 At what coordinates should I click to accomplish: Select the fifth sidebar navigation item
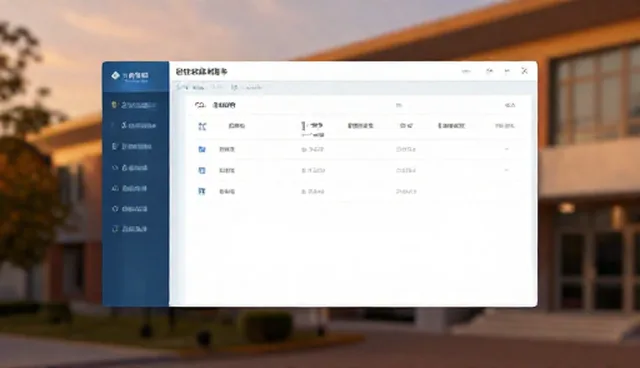click(x=129, y=188)
